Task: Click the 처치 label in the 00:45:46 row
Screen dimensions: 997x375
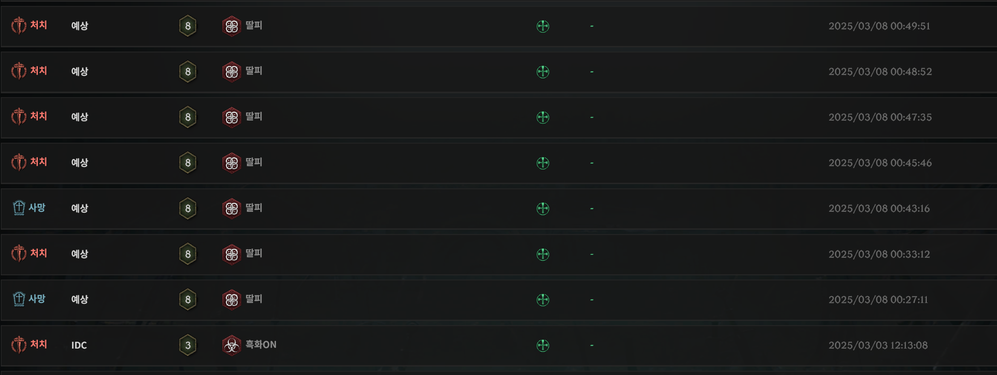Action: coord(39,162)
